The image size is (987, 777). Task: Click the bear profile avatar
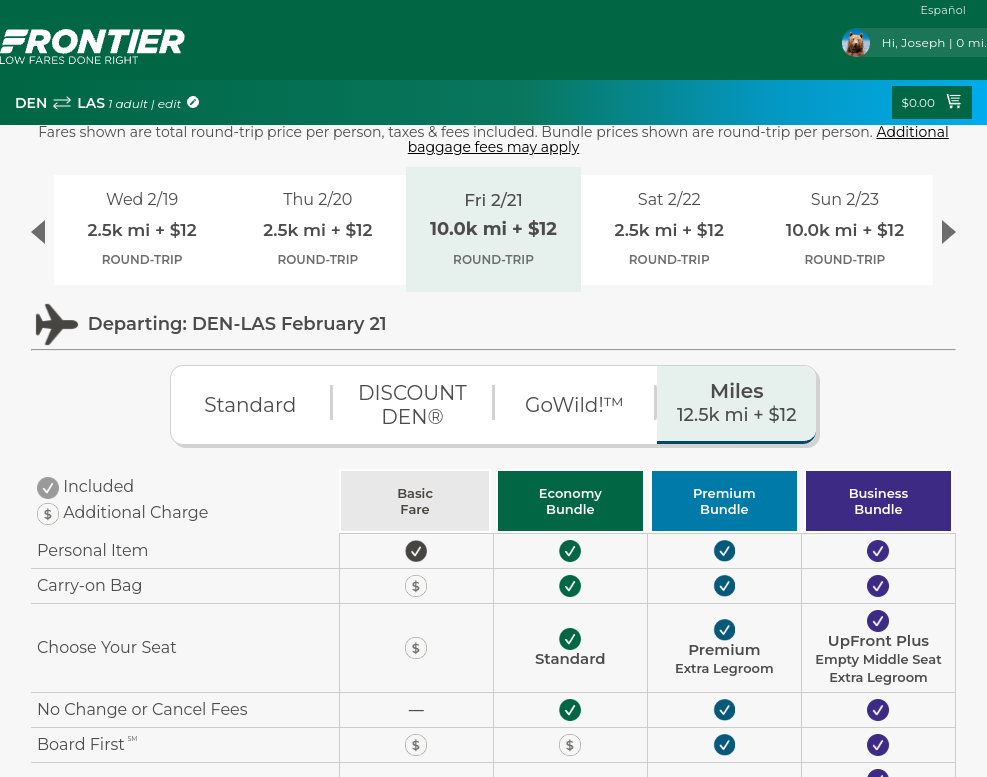point(855,43)
